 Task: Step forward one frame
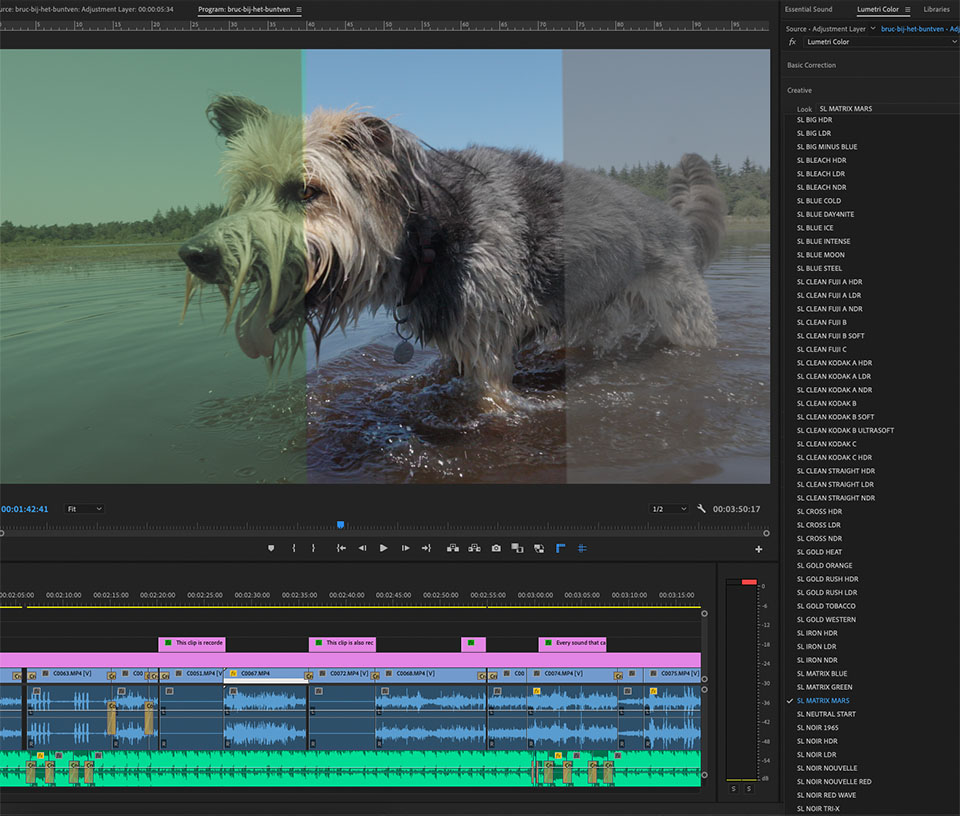[x=405, y=548]
